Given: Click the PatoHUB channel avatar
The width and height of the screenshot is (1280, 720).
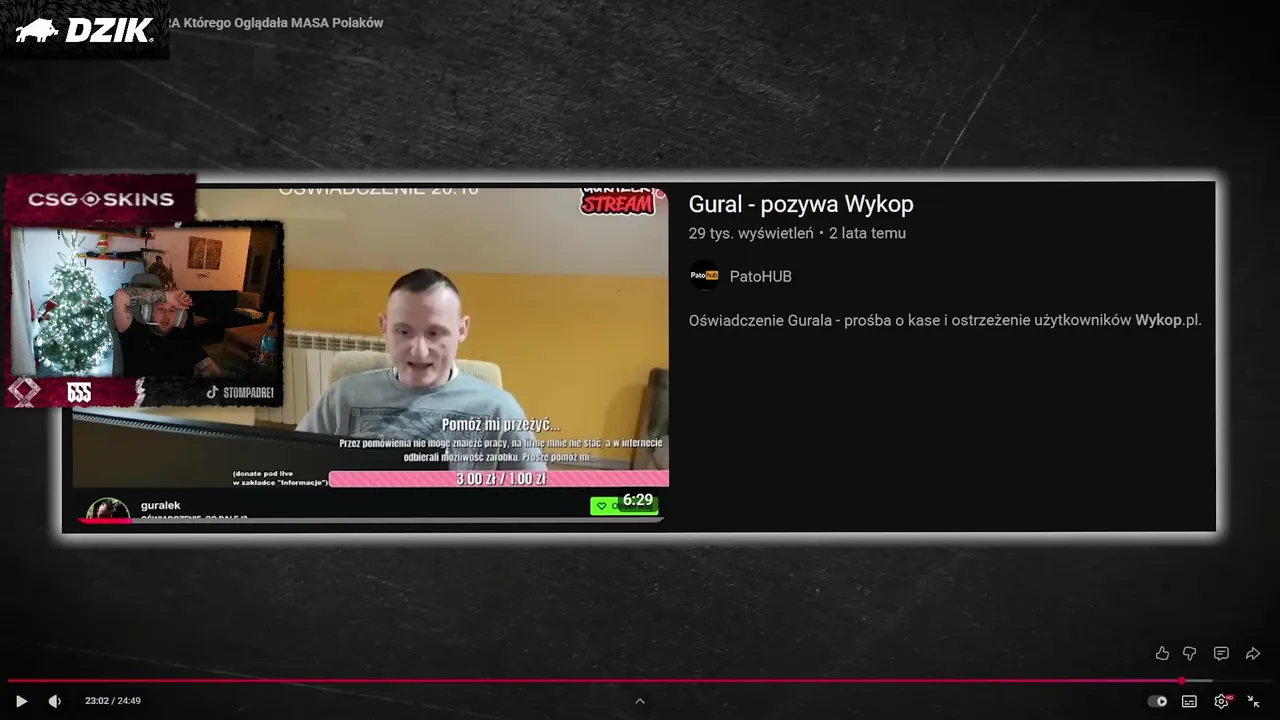Looking at the screenshot, I should [704, 276].
